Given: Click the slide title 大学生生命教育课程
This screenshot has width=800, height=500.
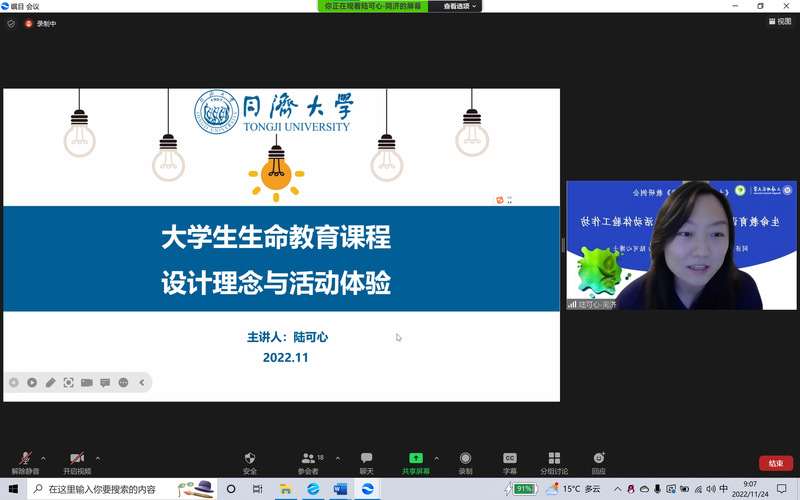Looking at the screenshot, I should [x=276, y=237].
